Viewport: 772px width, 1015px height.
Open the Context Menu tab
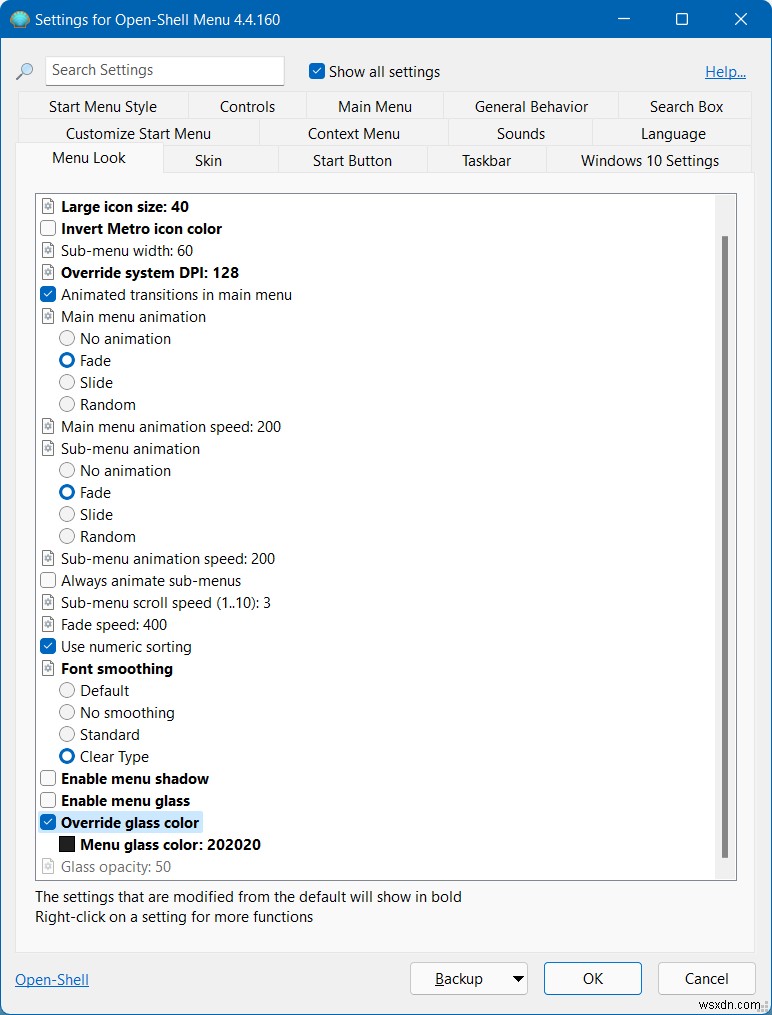tap(353, 133)
